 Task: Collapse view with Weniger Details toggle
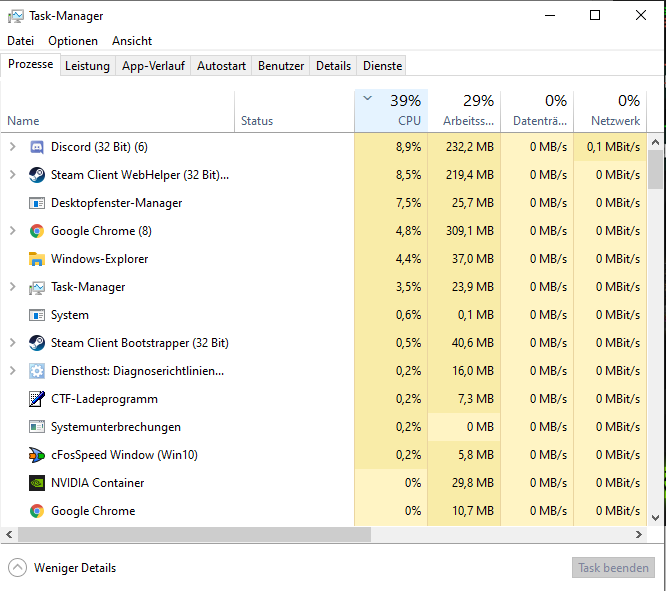tap(17, 568)
